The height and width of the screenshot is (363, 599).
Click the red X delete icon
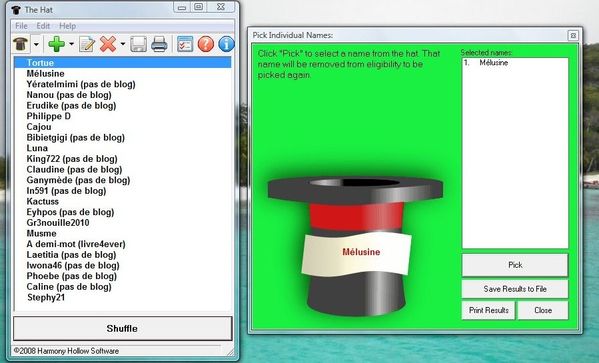(x=108, y=44)
